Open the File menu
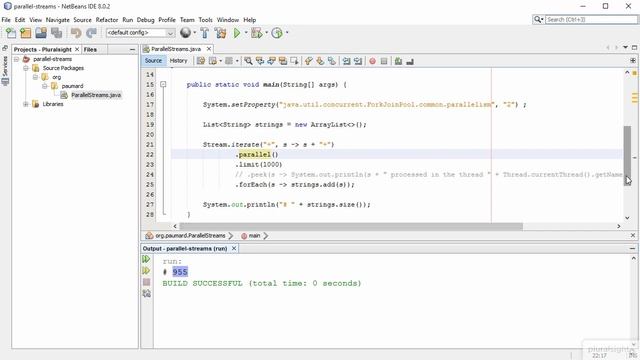 coord(6,20)
